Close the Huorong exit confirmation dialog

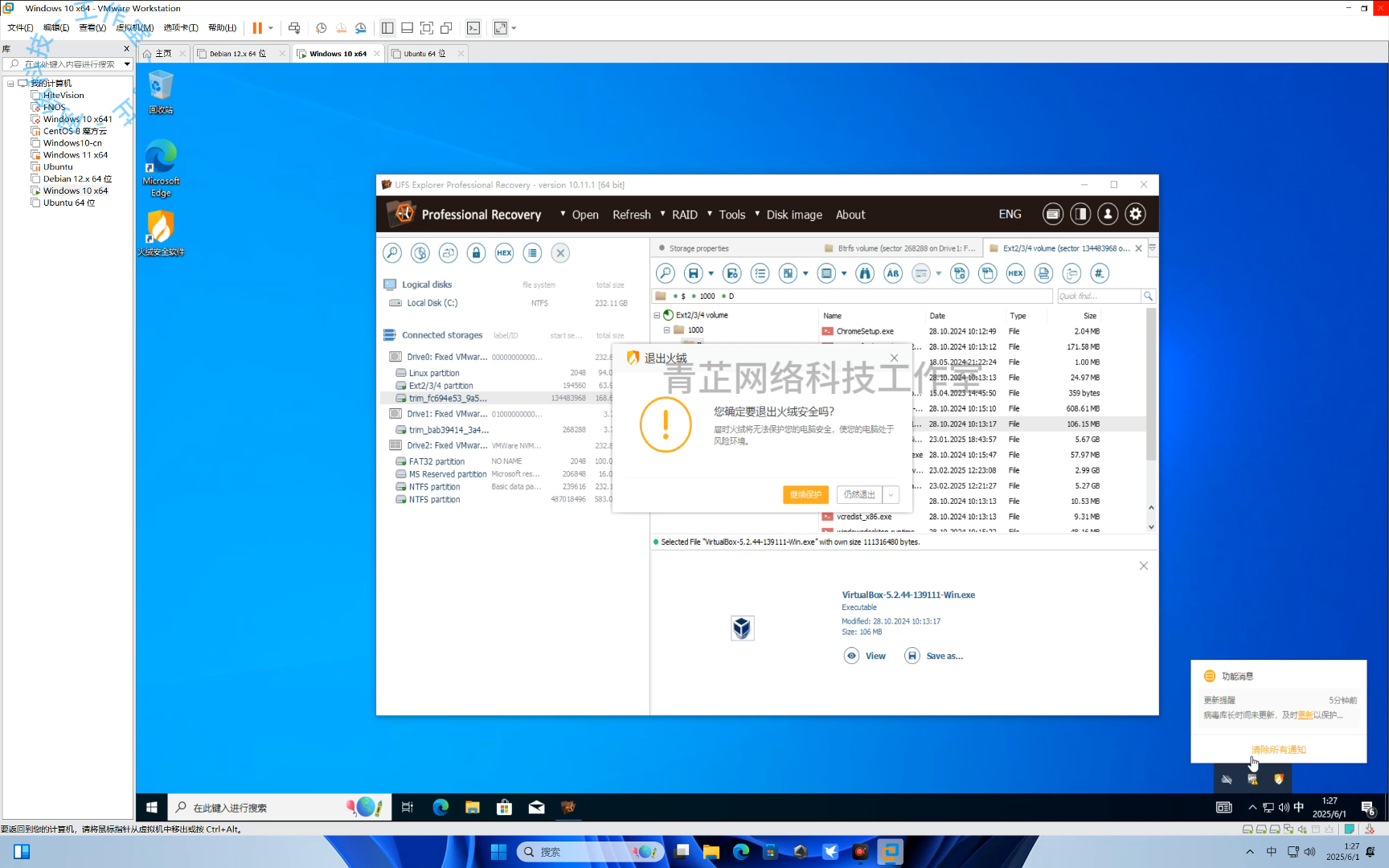click(x=894, y=358)
